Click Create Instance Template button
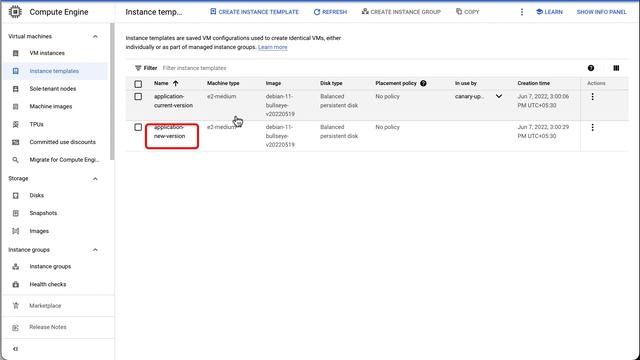 [x=254, y=12]
